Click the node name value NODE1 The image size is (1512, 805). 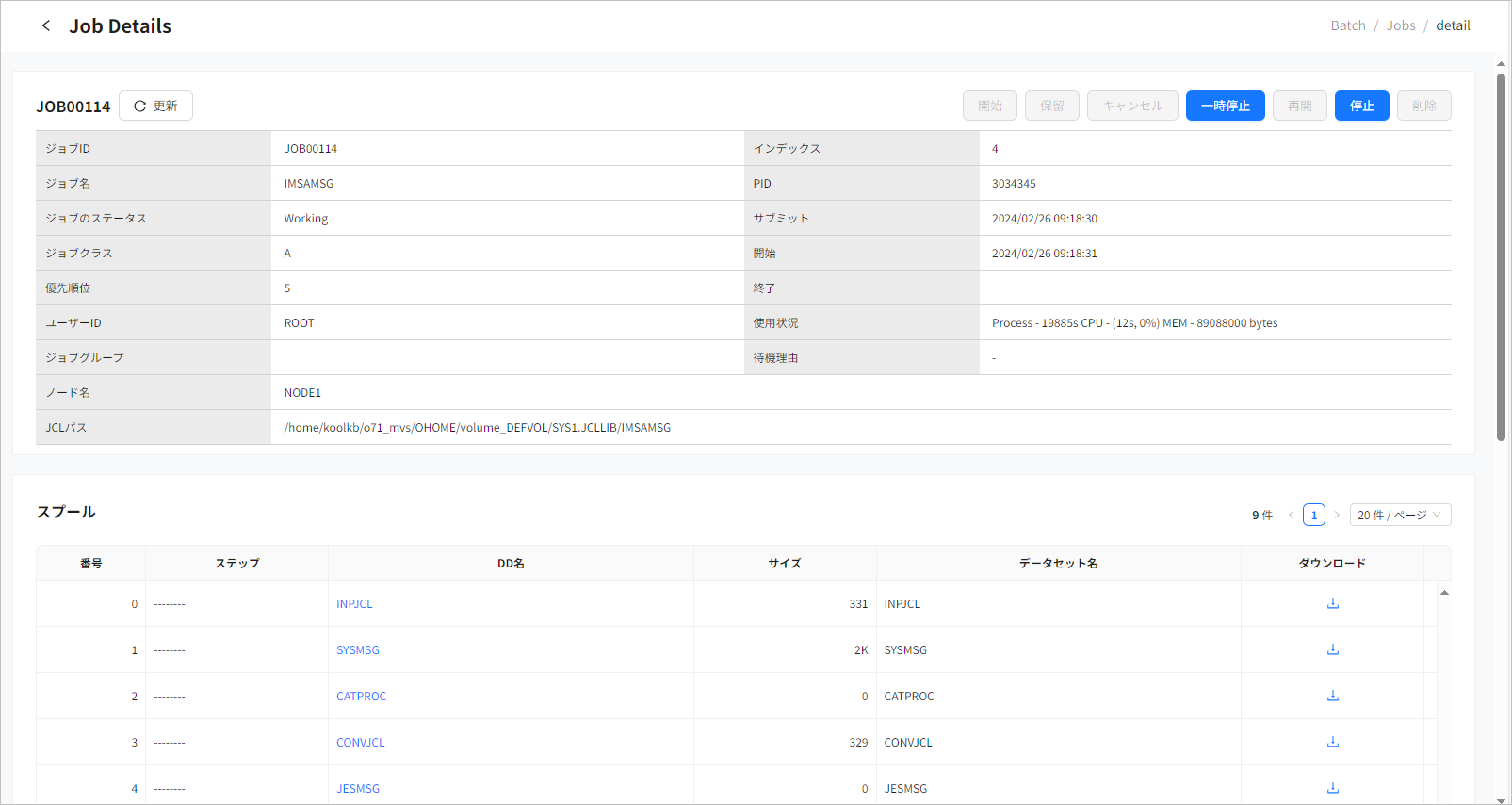[x=302, y=393]
